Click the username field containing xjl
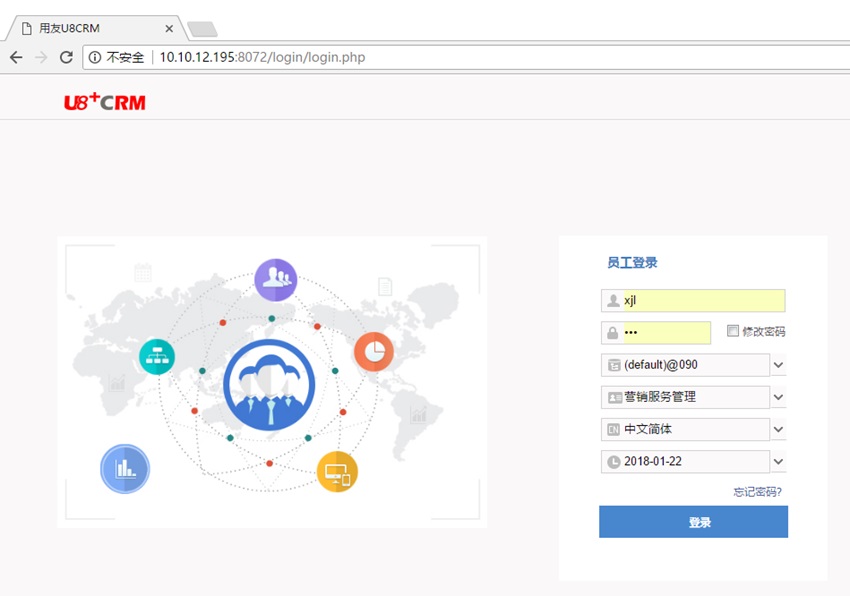 coord(693,300)
